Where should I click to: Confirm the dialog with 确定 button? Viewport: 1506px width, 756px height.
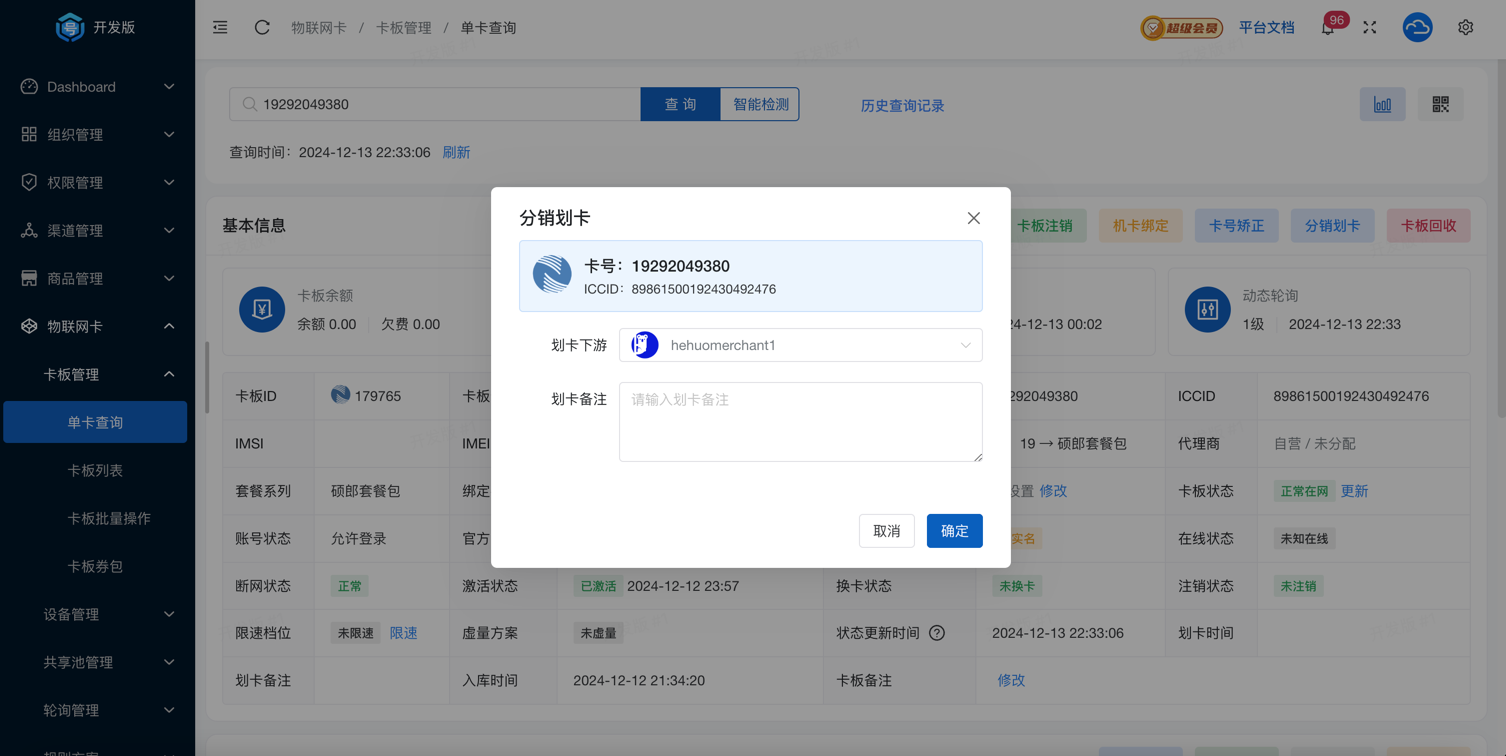point(954,531)
